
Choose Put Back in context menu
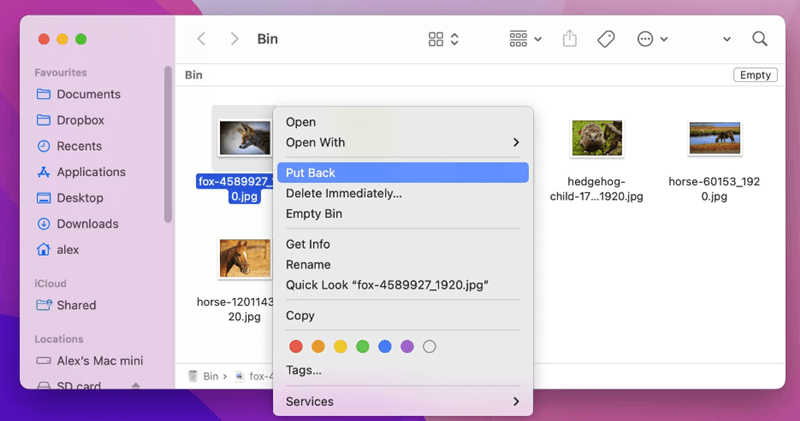point(403,172)
